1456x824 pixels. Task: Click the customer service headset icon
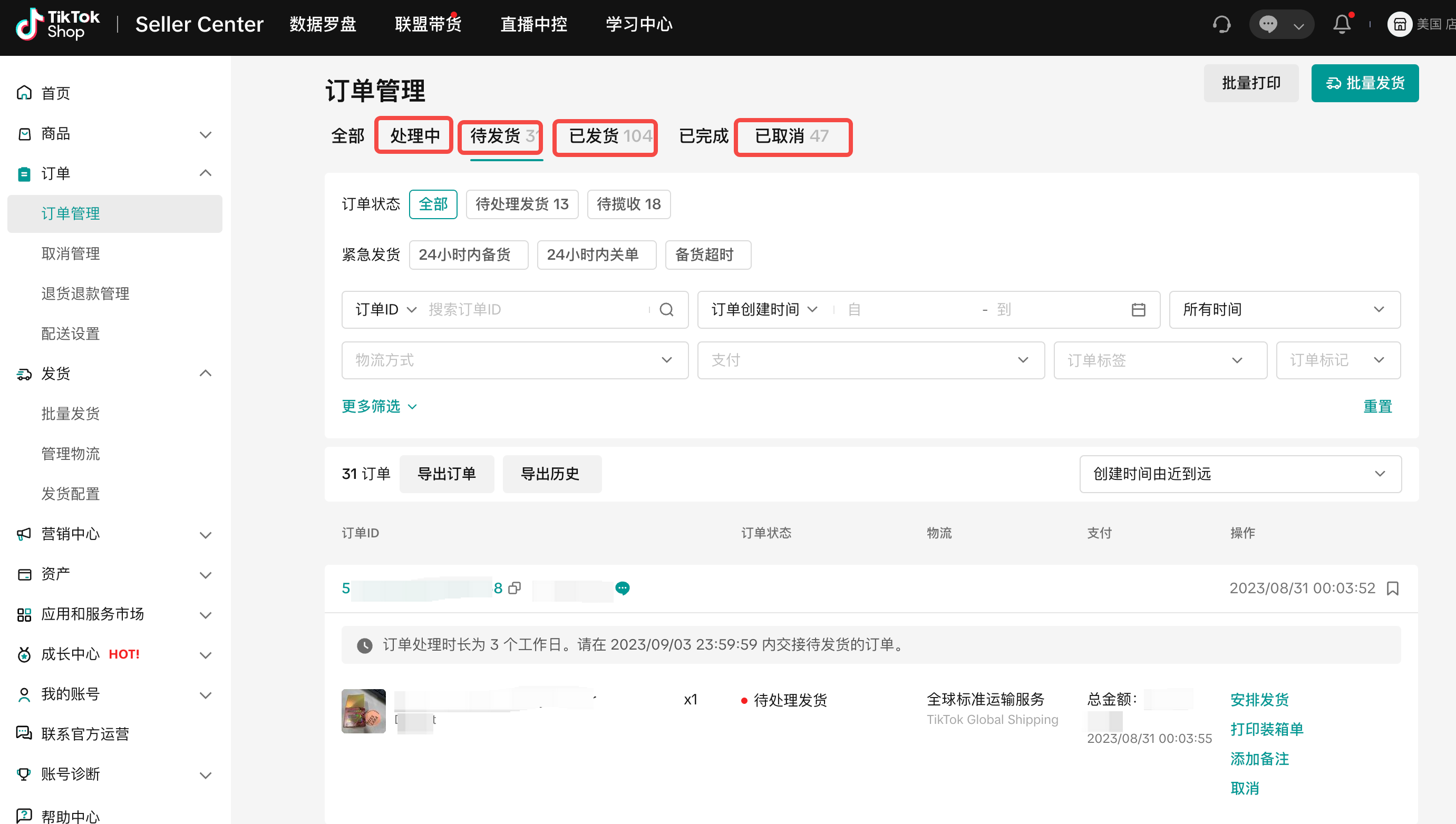pos(1221,24)
